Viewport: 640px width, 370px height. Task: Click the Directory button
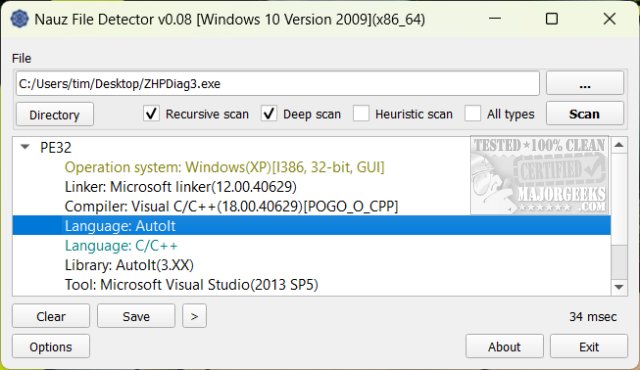pyautogui.click(x=54, y=115)
